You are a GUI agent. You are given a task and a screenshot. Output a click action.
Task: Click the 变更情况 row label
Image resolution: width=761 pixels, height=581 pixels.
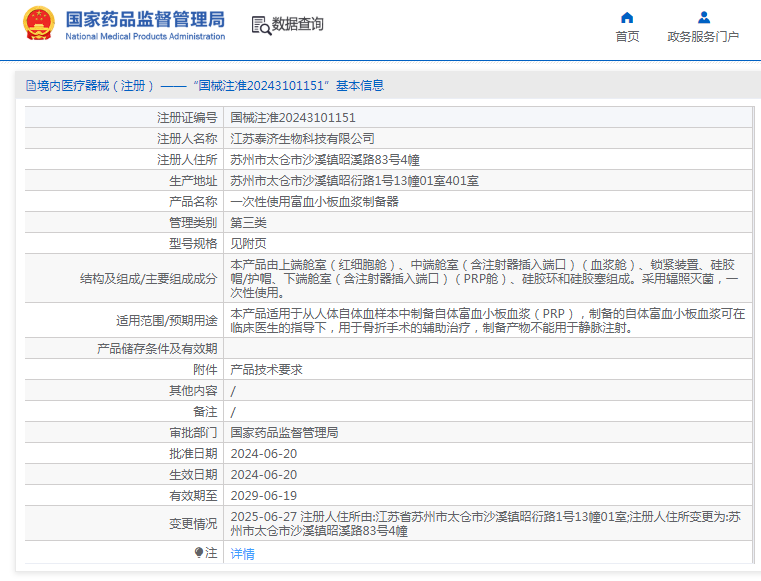193,524
